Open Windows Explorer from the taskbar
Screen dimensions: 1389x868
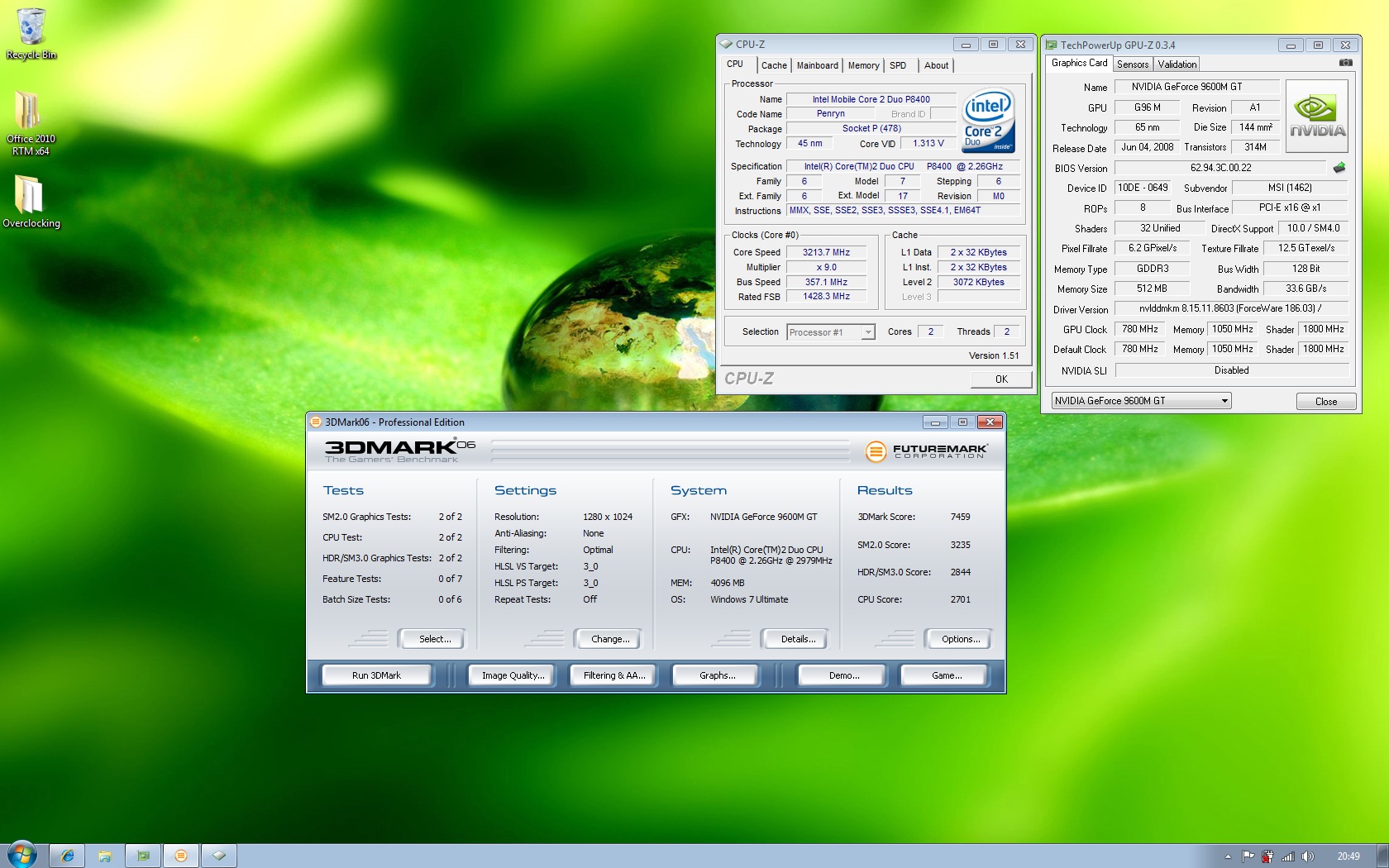[x=105, y=856]
